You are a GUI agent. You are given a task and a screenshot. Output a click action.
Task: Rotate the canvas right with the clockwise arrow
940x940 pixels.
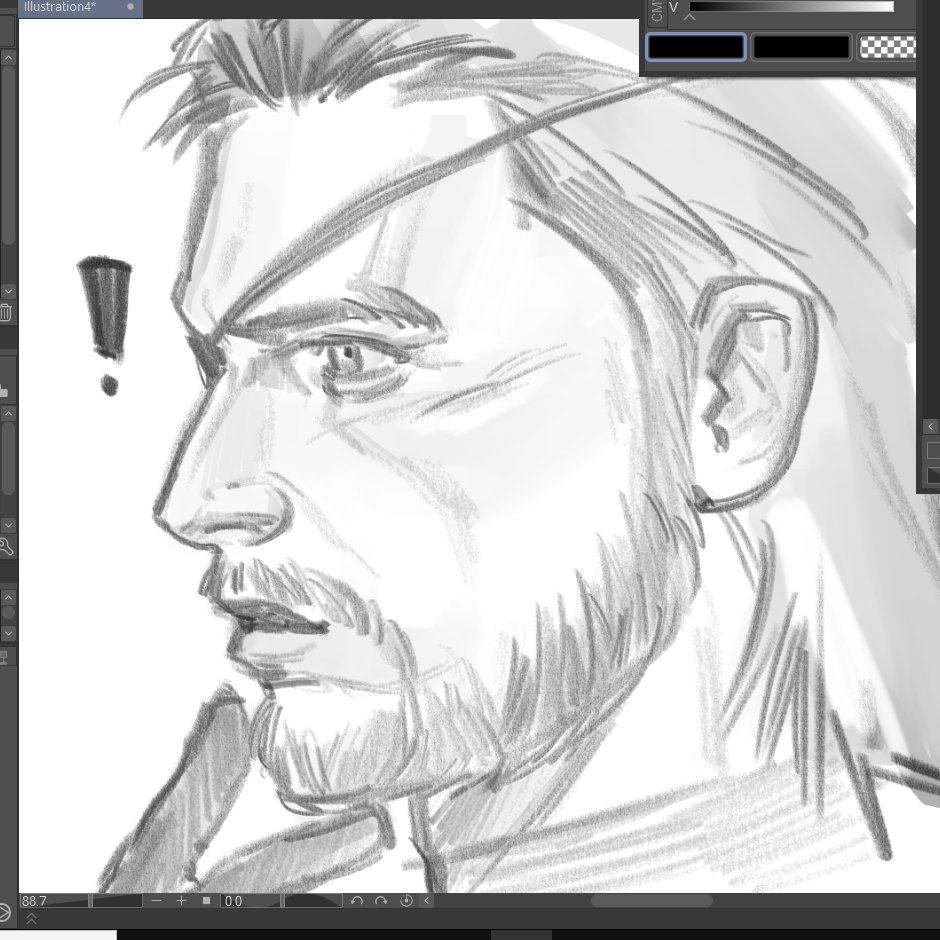(x=381, y=900)
